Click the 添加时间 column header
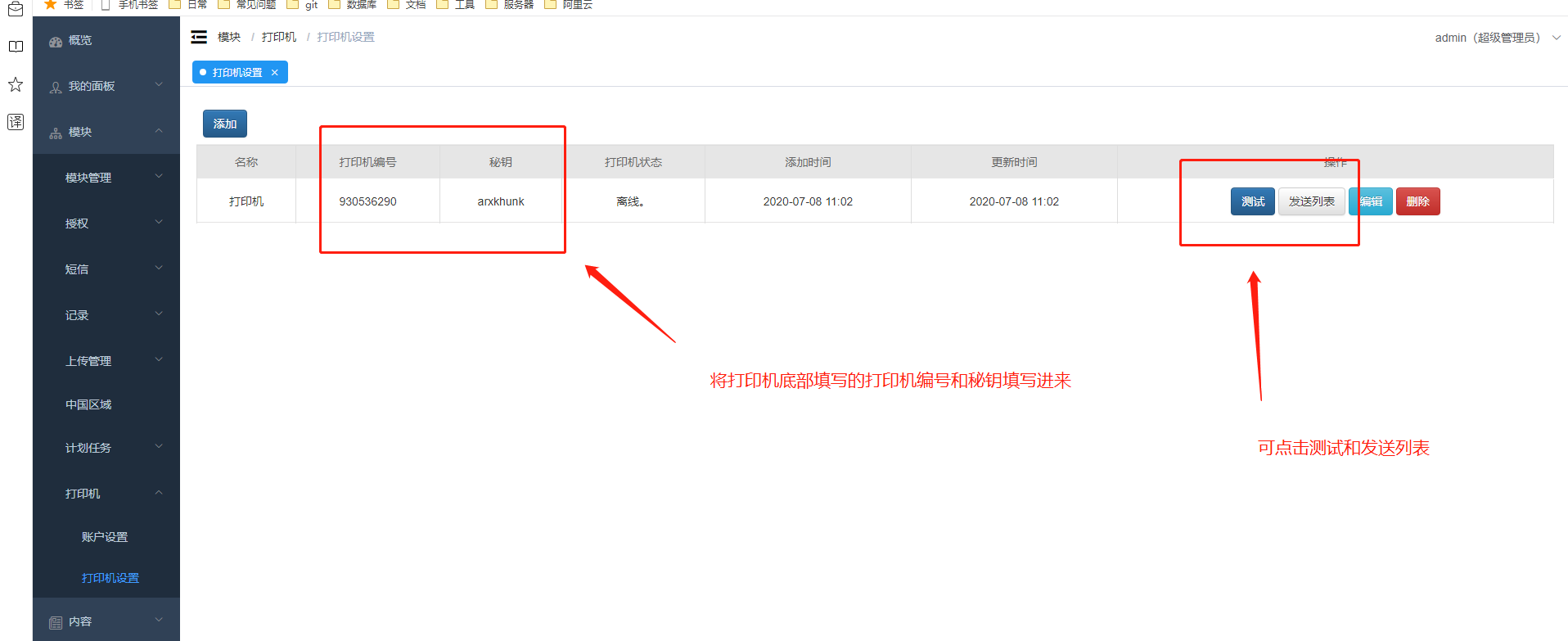Viewport: 1568px width, 641px height. 809,162
